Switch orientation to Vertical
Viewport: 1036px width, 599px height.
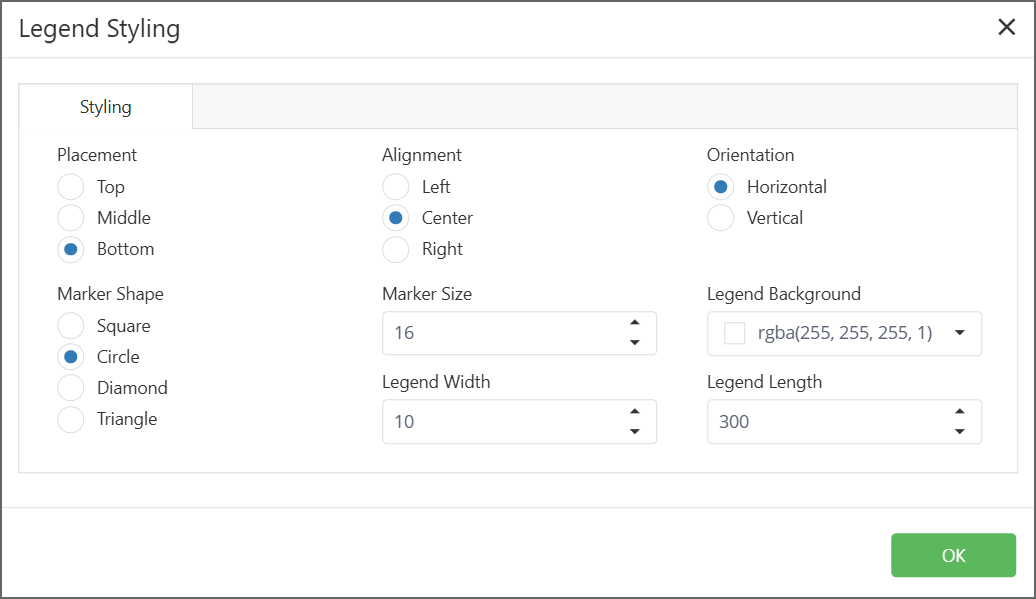tap(721, 218)
